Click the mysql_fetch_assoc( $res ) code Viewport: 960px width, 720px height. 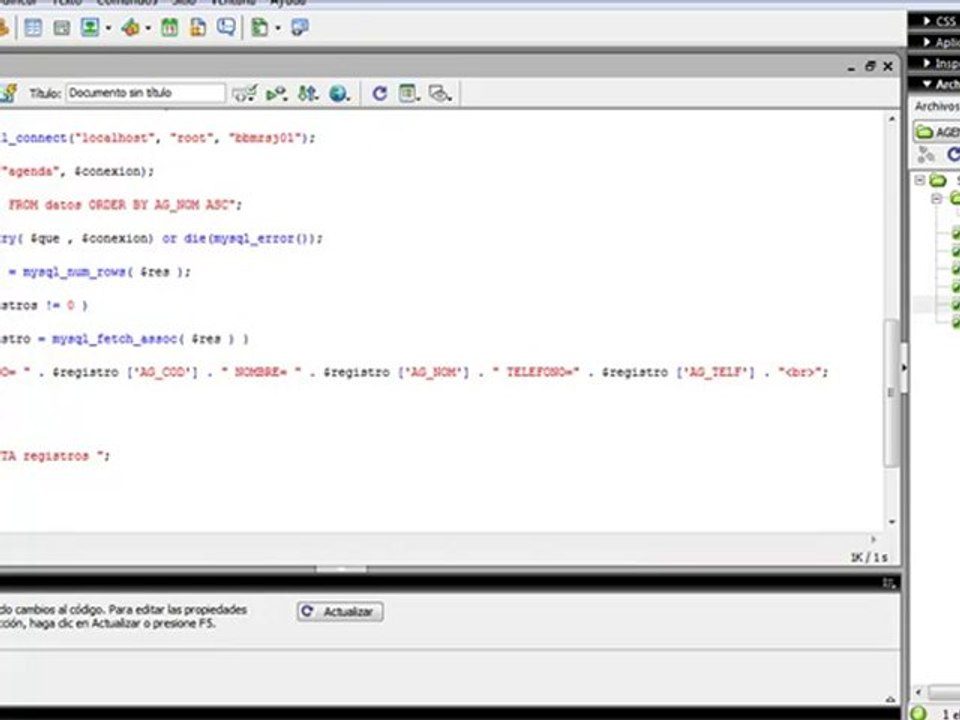click(143, 339)
